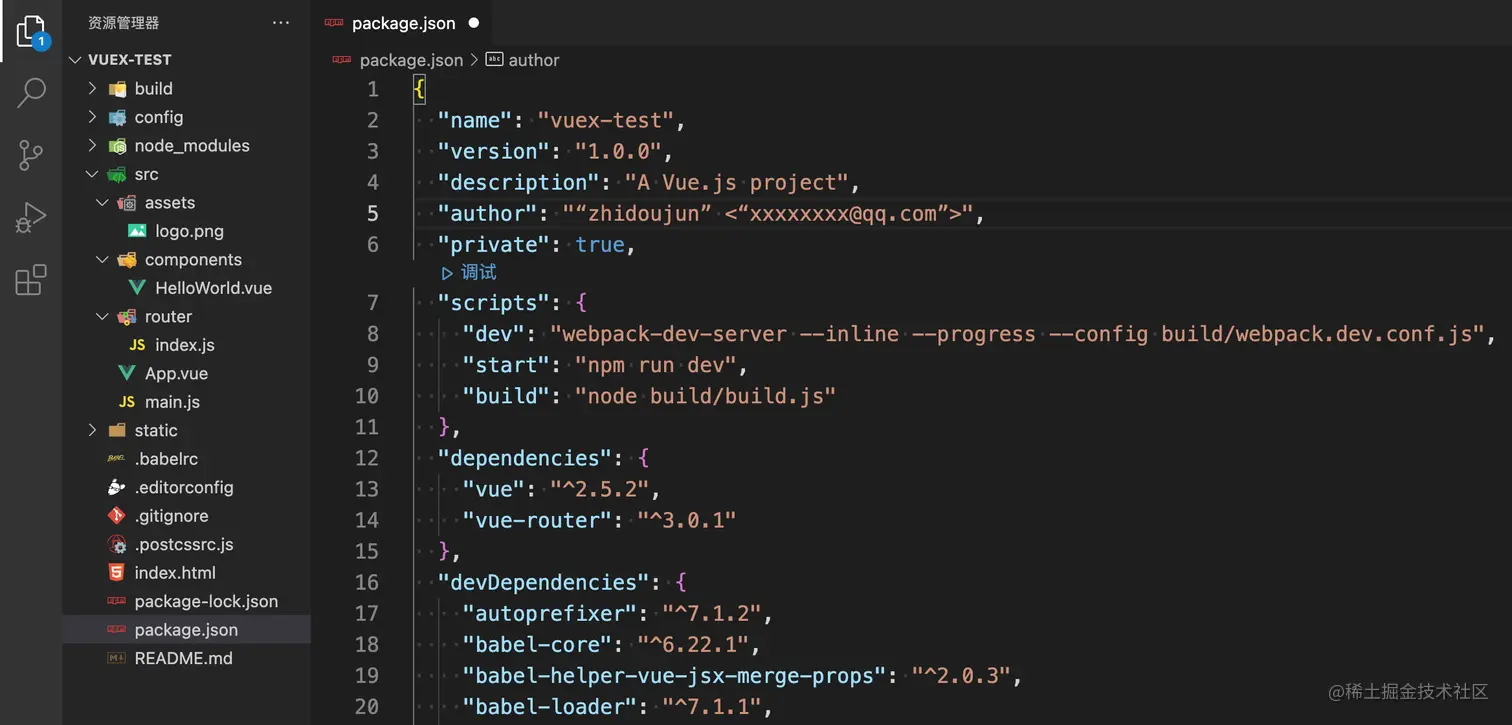Collapse the VUEX-TEST root folder
1512x725 pixels.
pos(76,60)
